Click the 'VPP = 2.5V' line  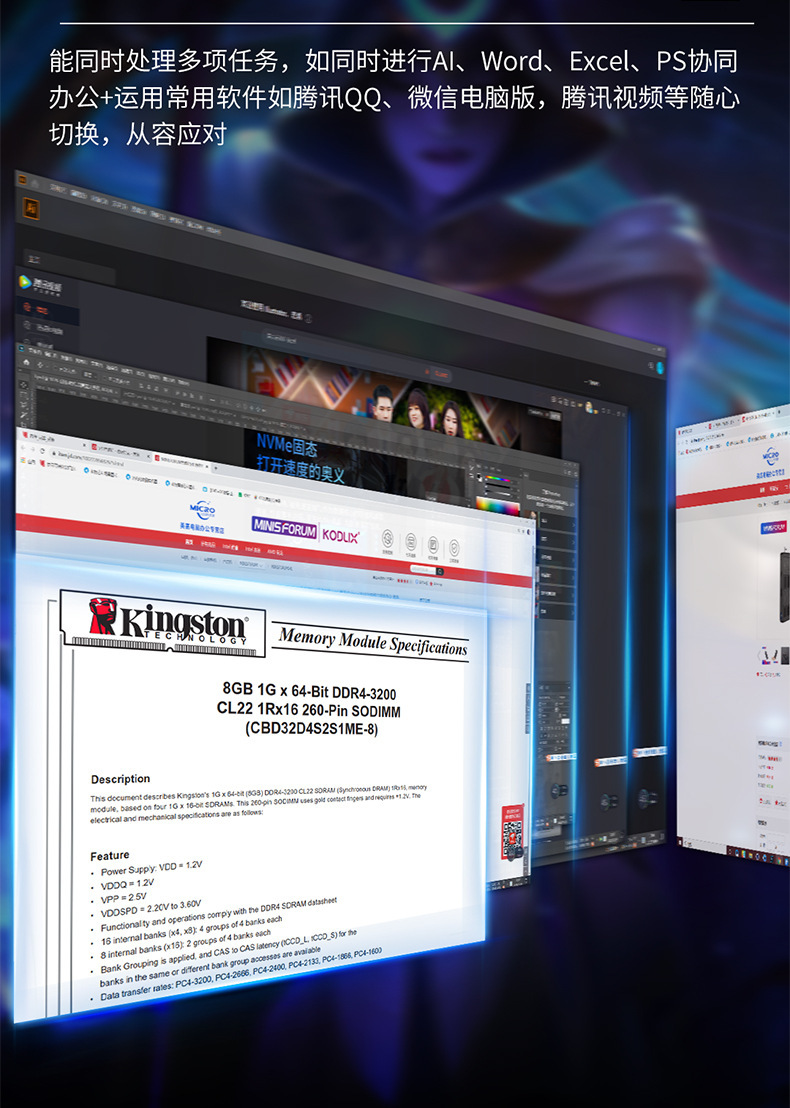pyautogui.click(x=123, y=898)
